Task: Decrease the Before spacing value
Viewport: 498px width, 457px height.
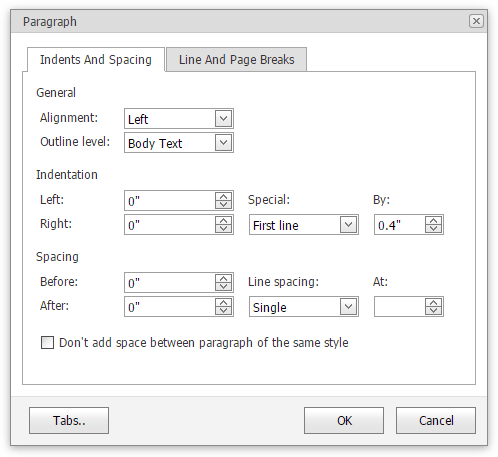Action: click(223, 286)
